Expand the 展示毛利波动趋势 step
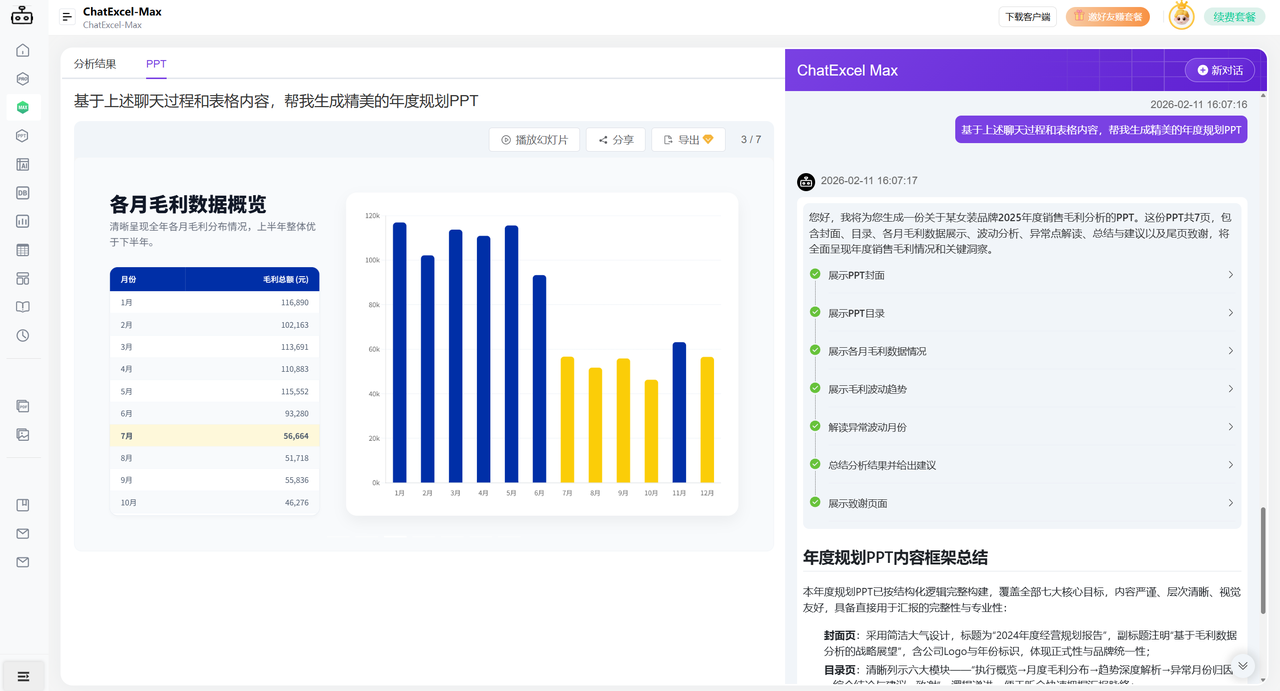1280x691 pixels. click(1020, 388)
